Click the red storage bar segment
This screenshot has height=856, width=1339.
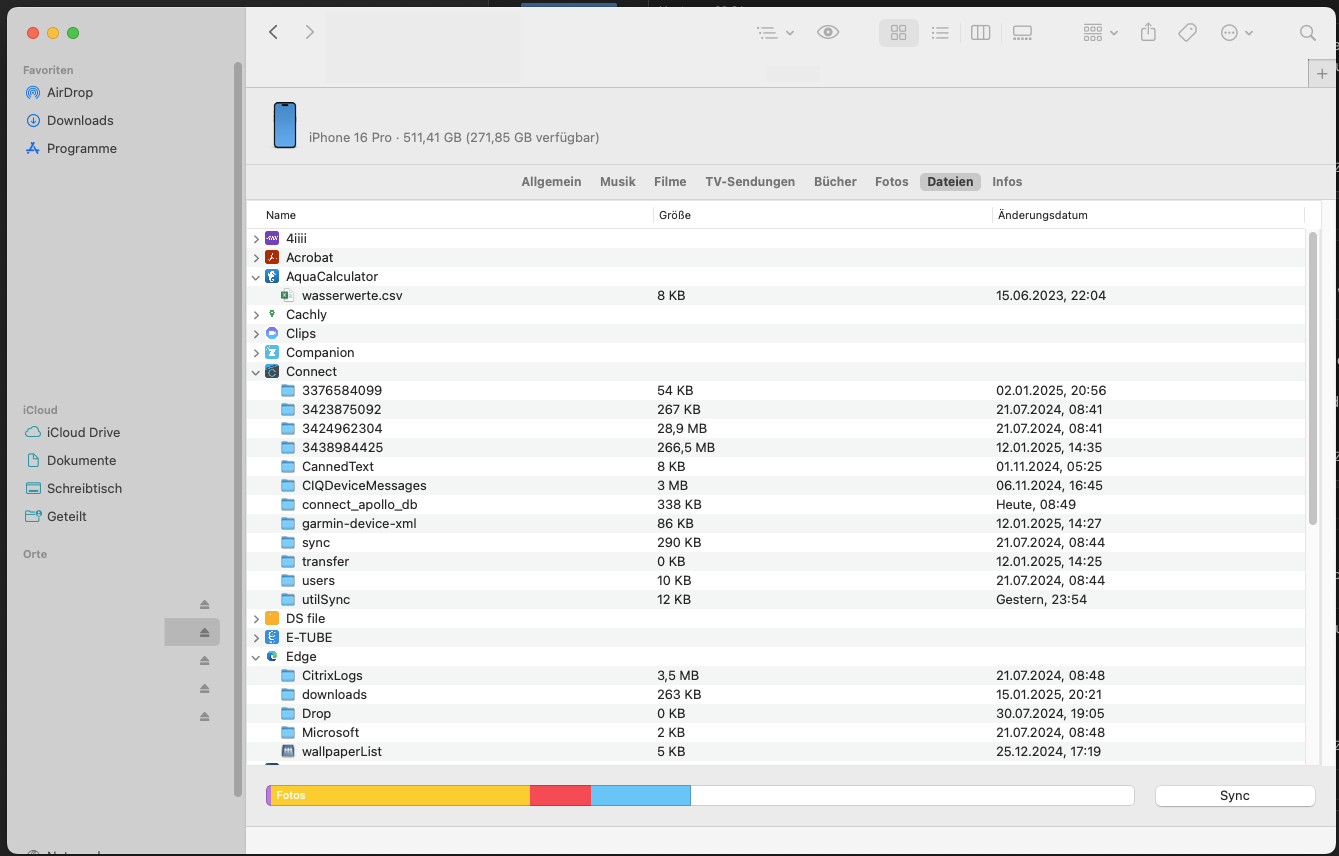[x=560, y=795]
